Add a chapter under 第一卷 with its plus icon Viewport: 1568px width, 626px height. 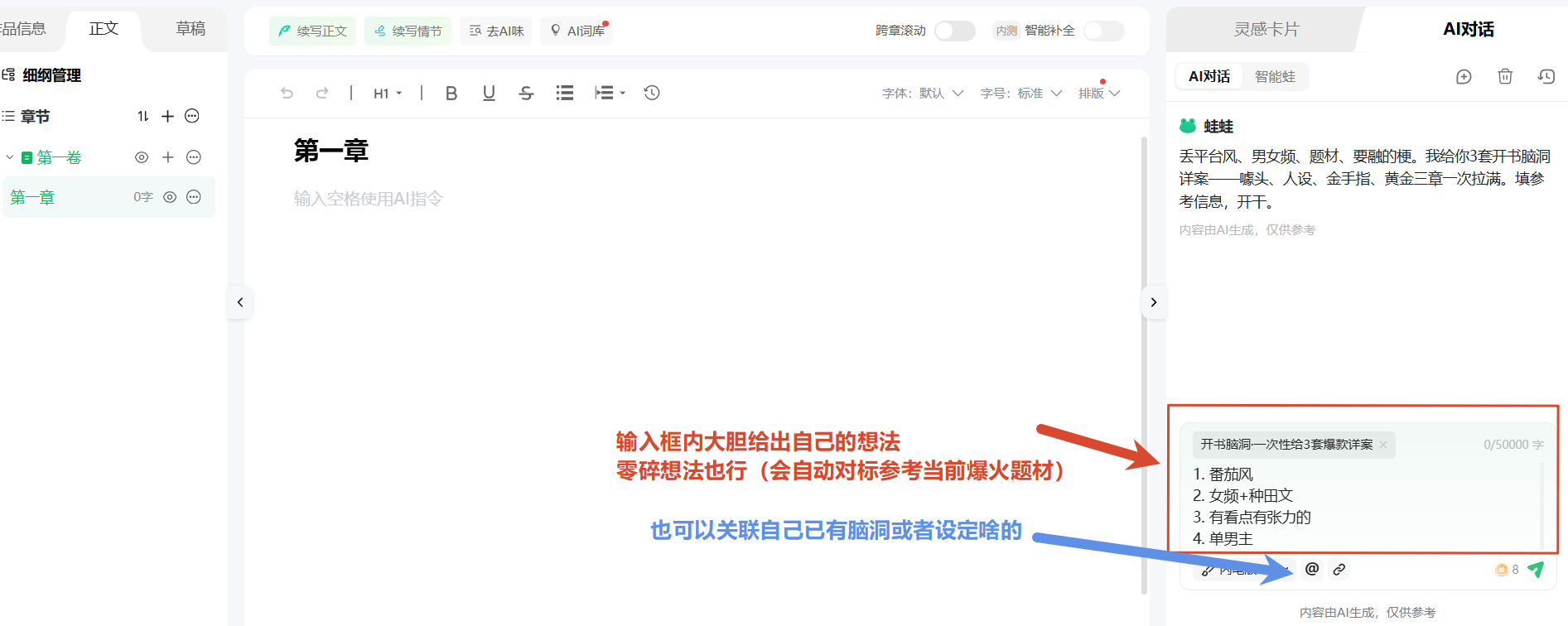pos(168,157)
